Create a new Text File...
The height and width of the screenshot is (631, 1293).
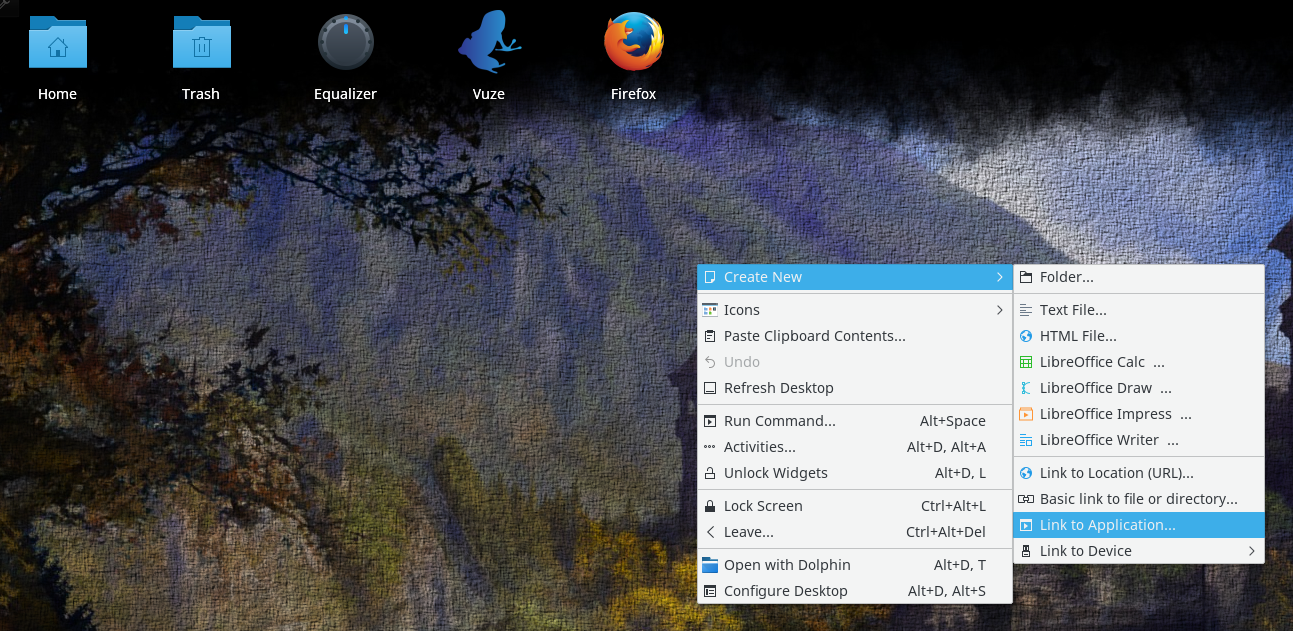click(1139, 310)
